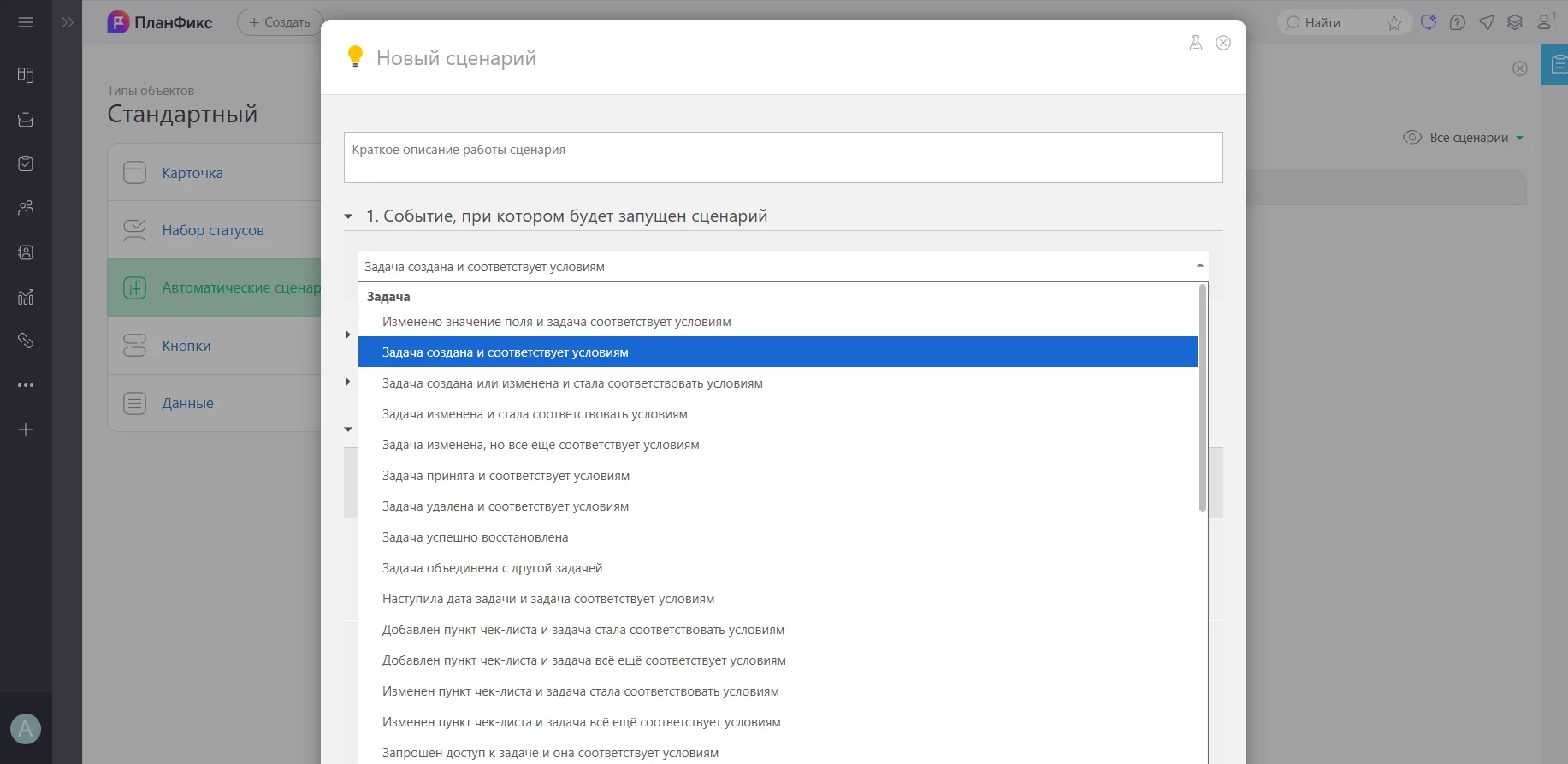
Task: Open the purple AI assistant chat icon
Action: [1428, 22]
